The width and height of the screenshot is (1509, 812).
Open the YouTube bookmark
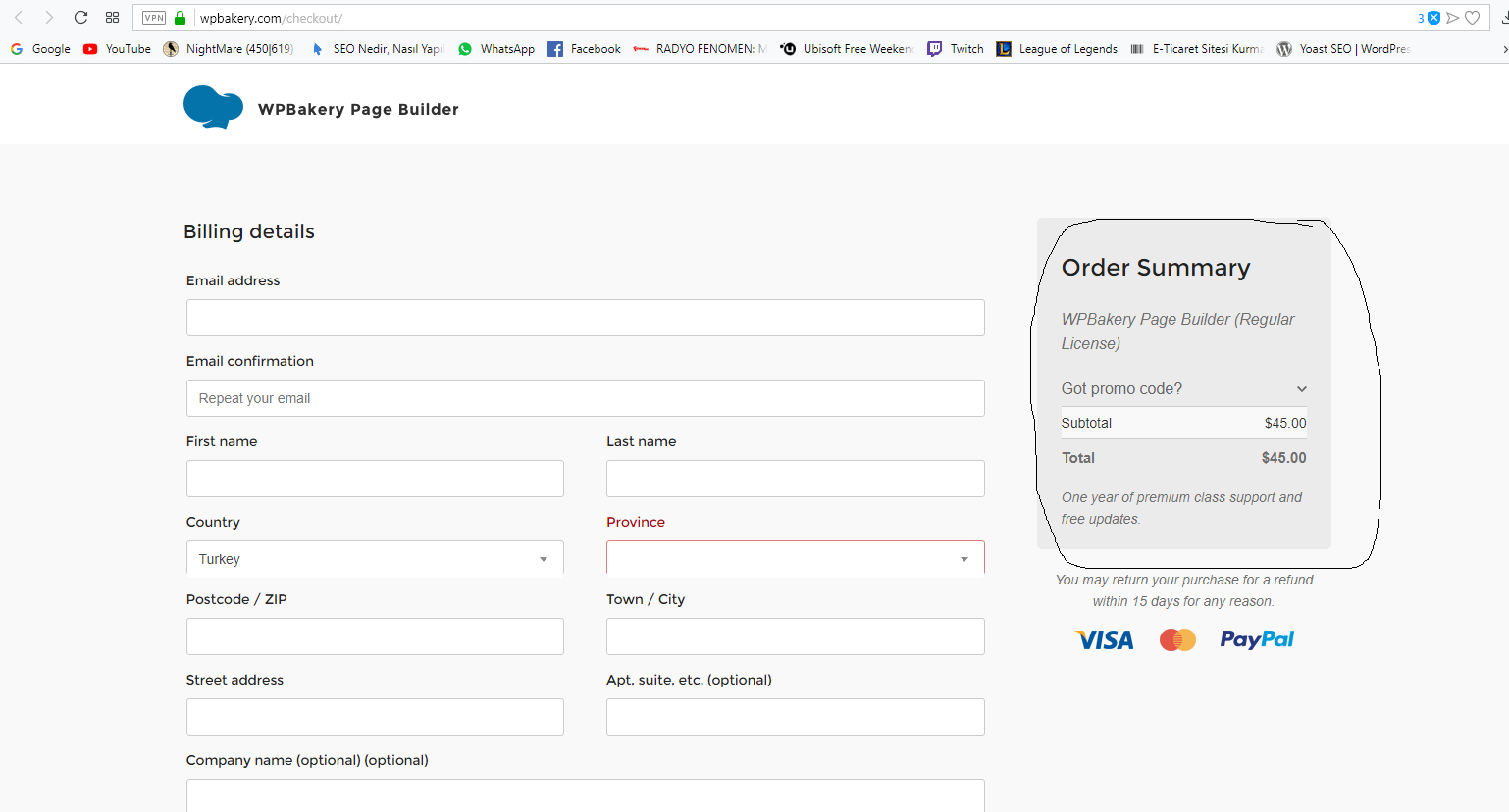[x=118, y=49]
